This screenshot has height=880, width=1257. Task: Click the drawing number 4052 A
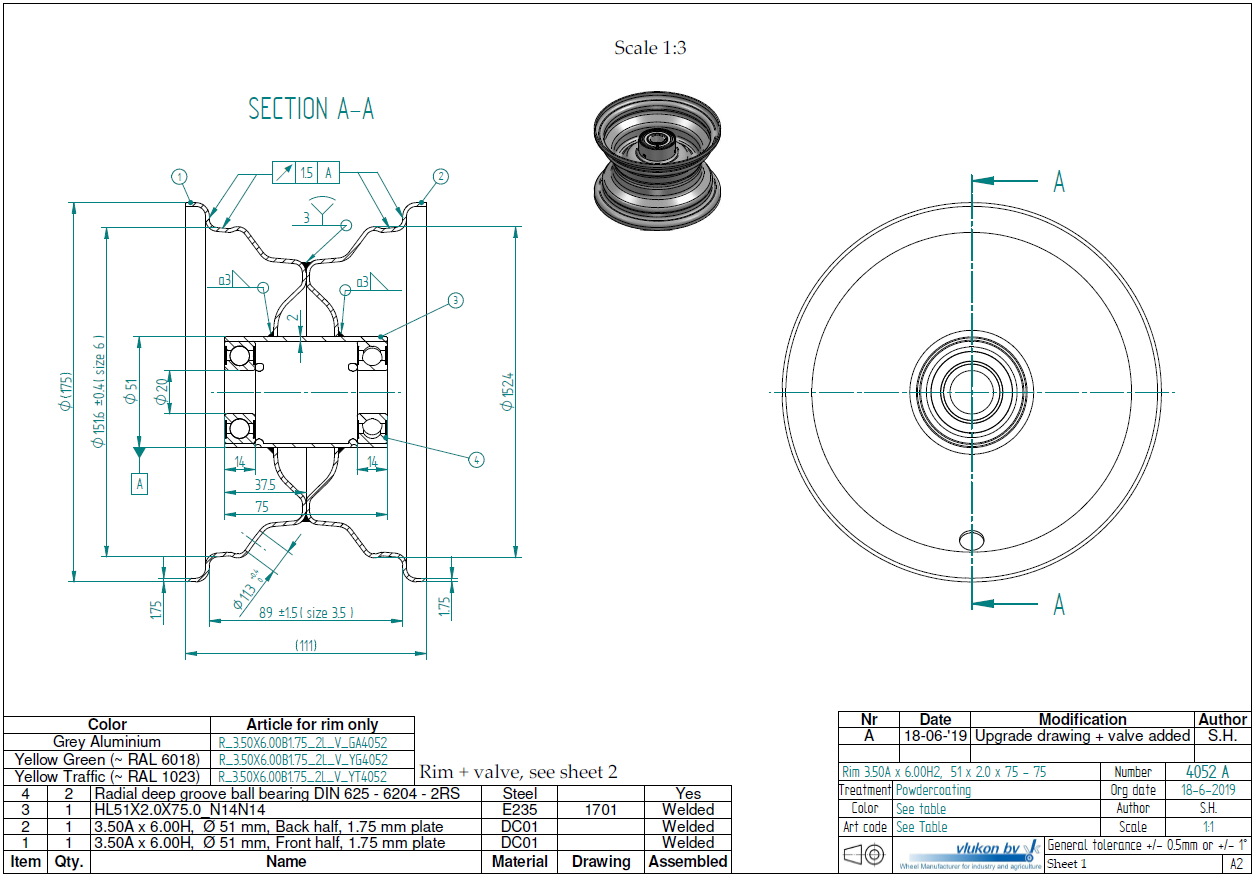[1206, 772]
